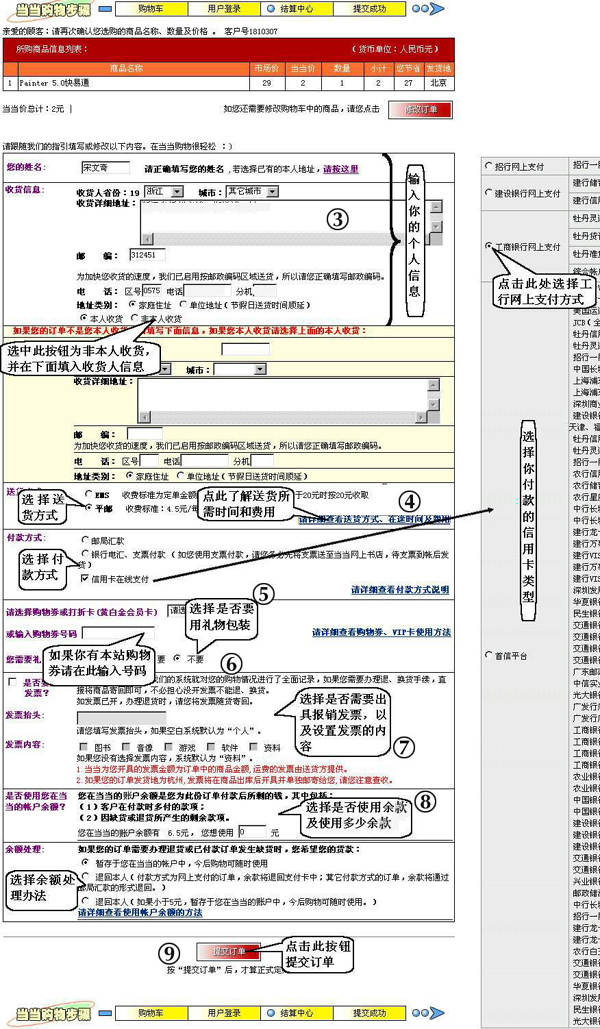Open 请详细查看付款方式说明 link
The height and width of the screenshot is (1029, 600).
click(400, 590)
